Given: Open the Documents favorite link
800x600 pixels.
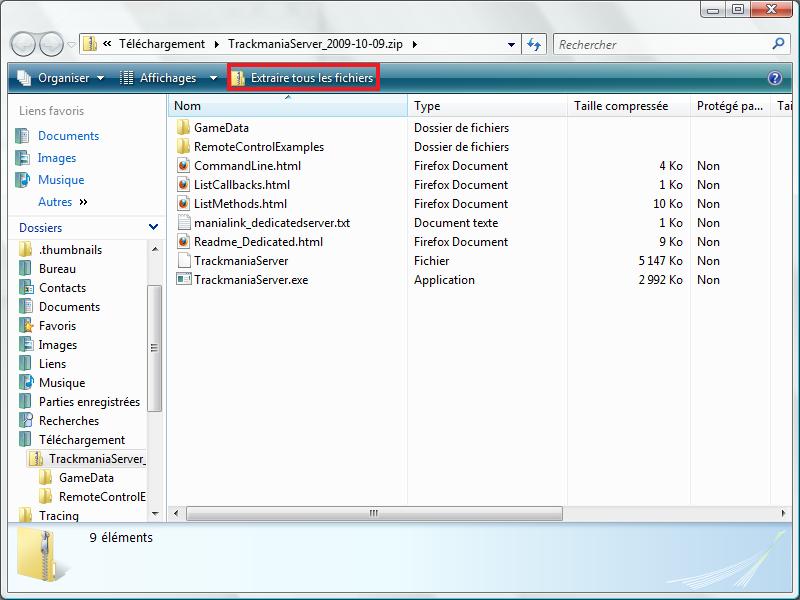Looking at the screenshot, I should 68,136.
